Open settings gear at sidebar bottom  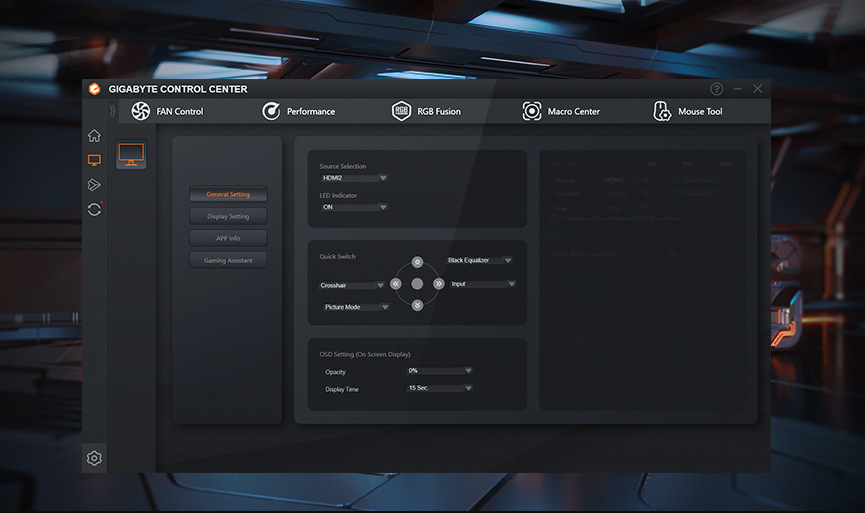point(94,458)
